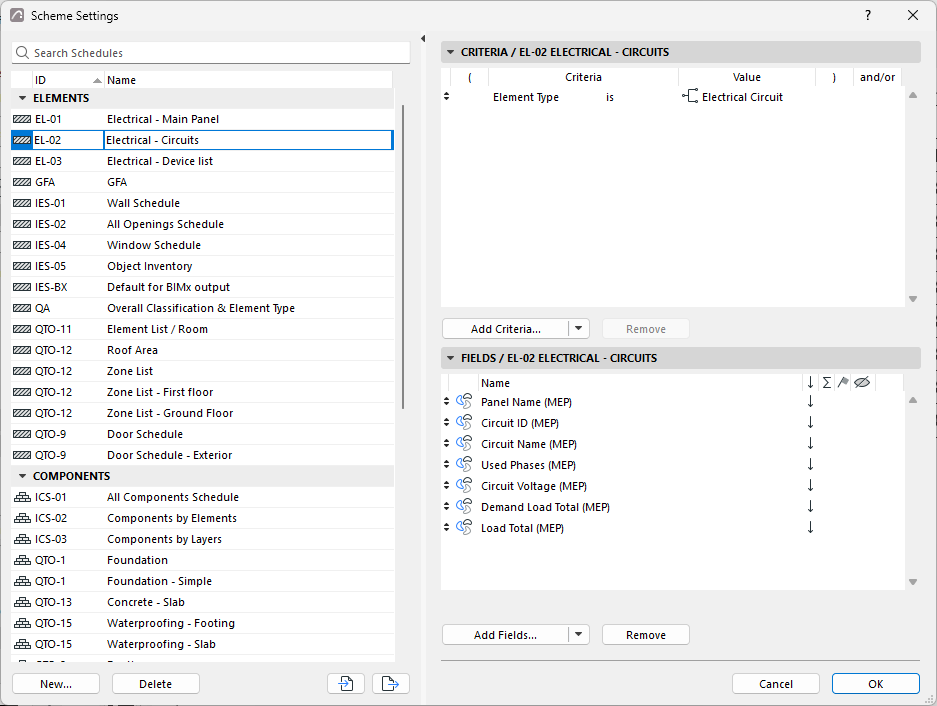Viewport: 937px width, 706px height.
Task: Toggle sort arrow for Circuit Voltage (MEP)
Action: coord(810,485)
